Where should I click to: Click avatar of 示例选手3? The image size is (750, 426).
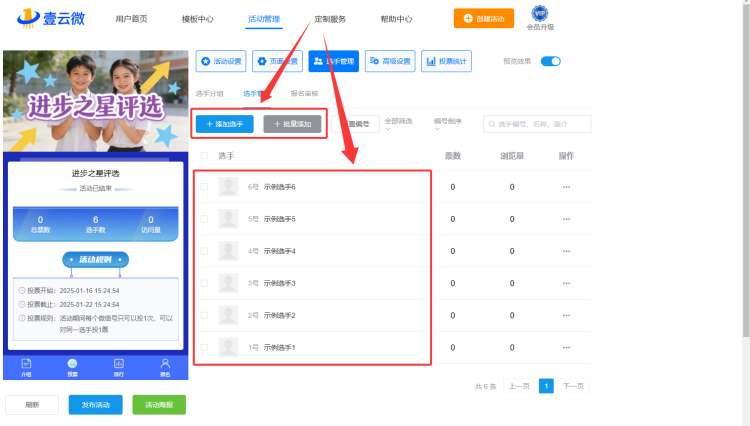228,283
